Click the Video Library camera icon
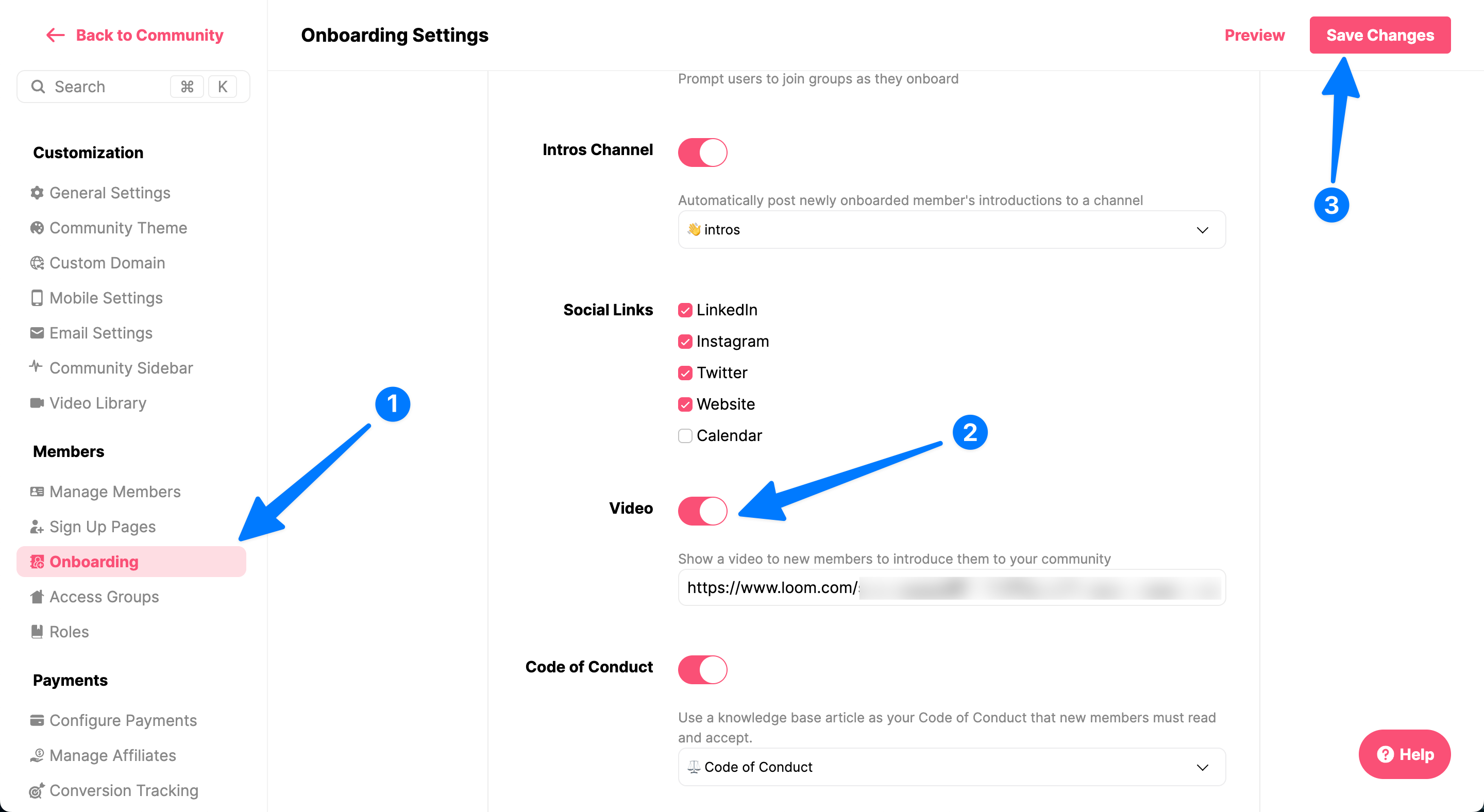 [x=37, y=403]
